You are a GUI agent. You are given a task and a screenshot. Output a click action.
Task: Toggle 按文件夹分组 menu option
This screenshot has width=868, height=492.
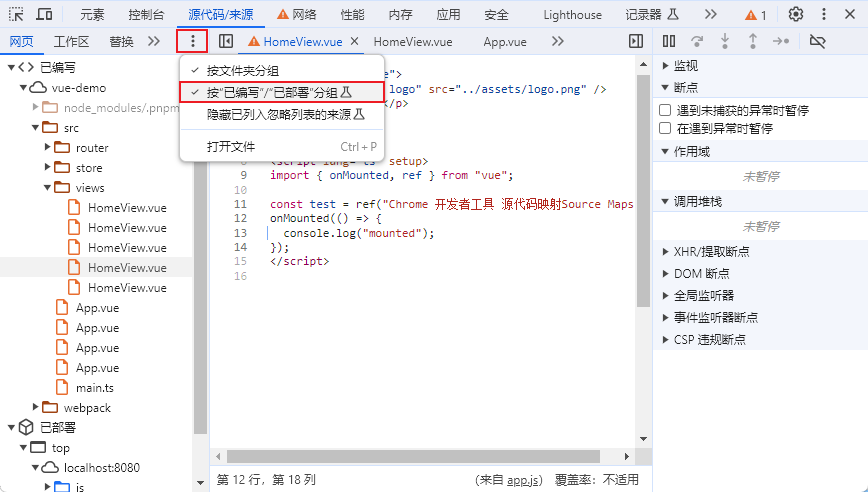pyautogui.click(x=282, y=71)
